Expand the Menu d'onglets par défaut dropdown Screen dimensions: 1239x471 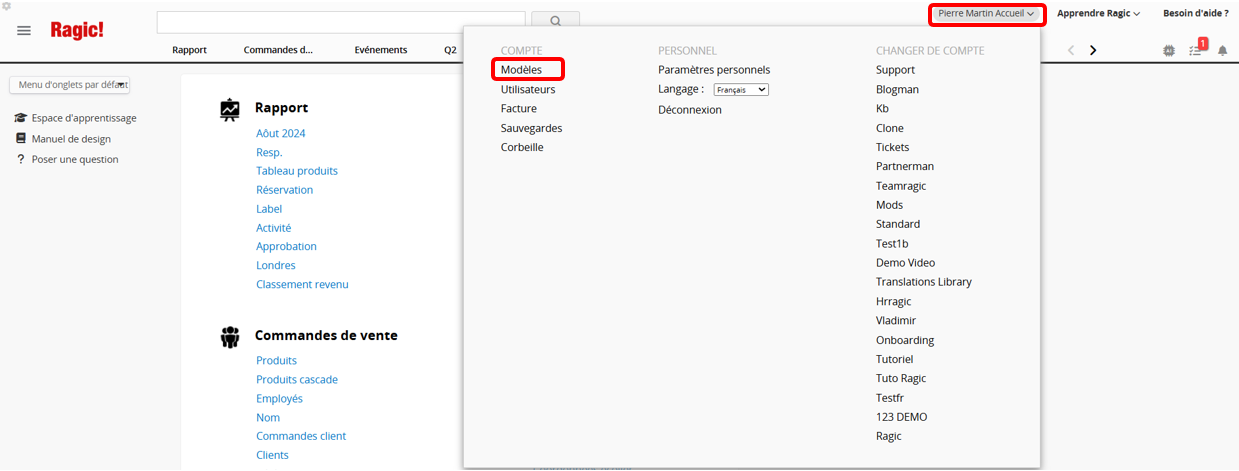coord(69,85)
